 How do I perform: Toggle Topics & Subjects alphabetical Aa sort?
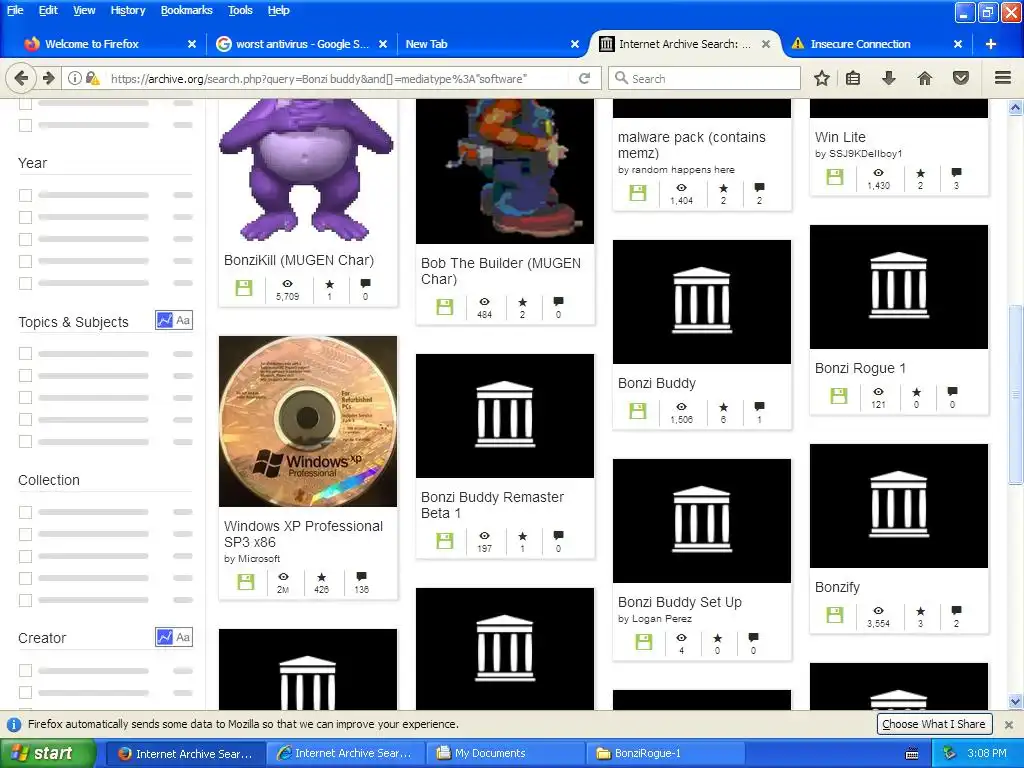(184, 320)
